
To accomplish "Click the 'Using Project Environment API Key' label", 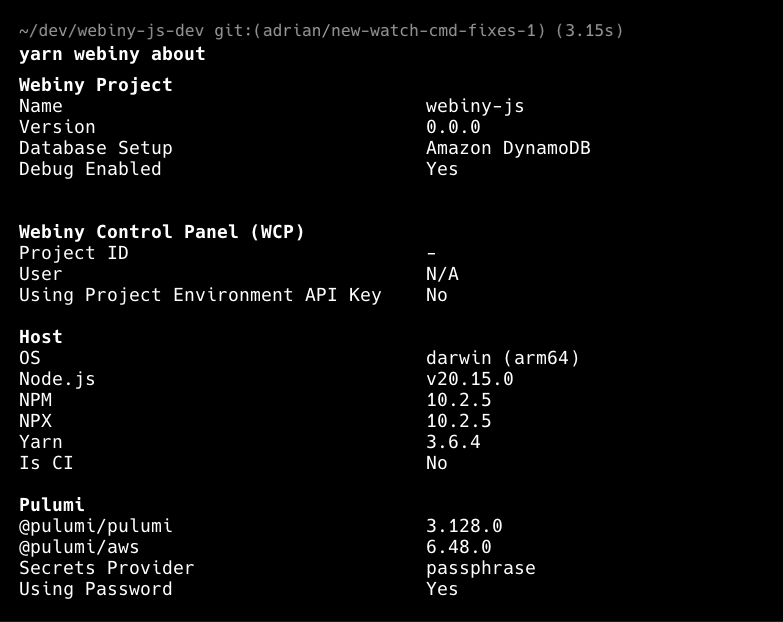I will [x=200, y=295].
